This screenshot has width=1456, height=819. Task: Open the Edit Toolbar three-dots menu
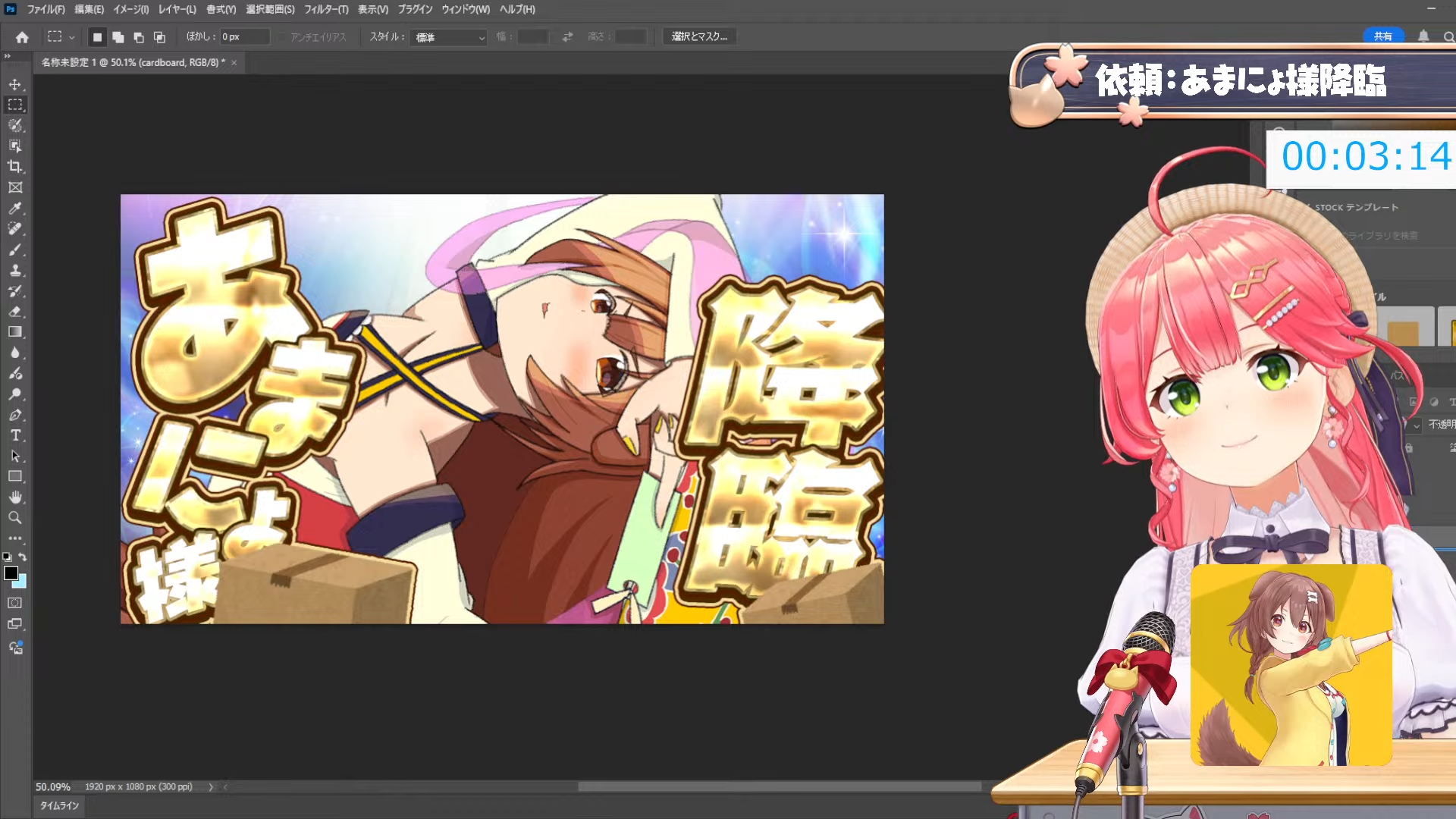pyautogui.click(x=15, y=538)
